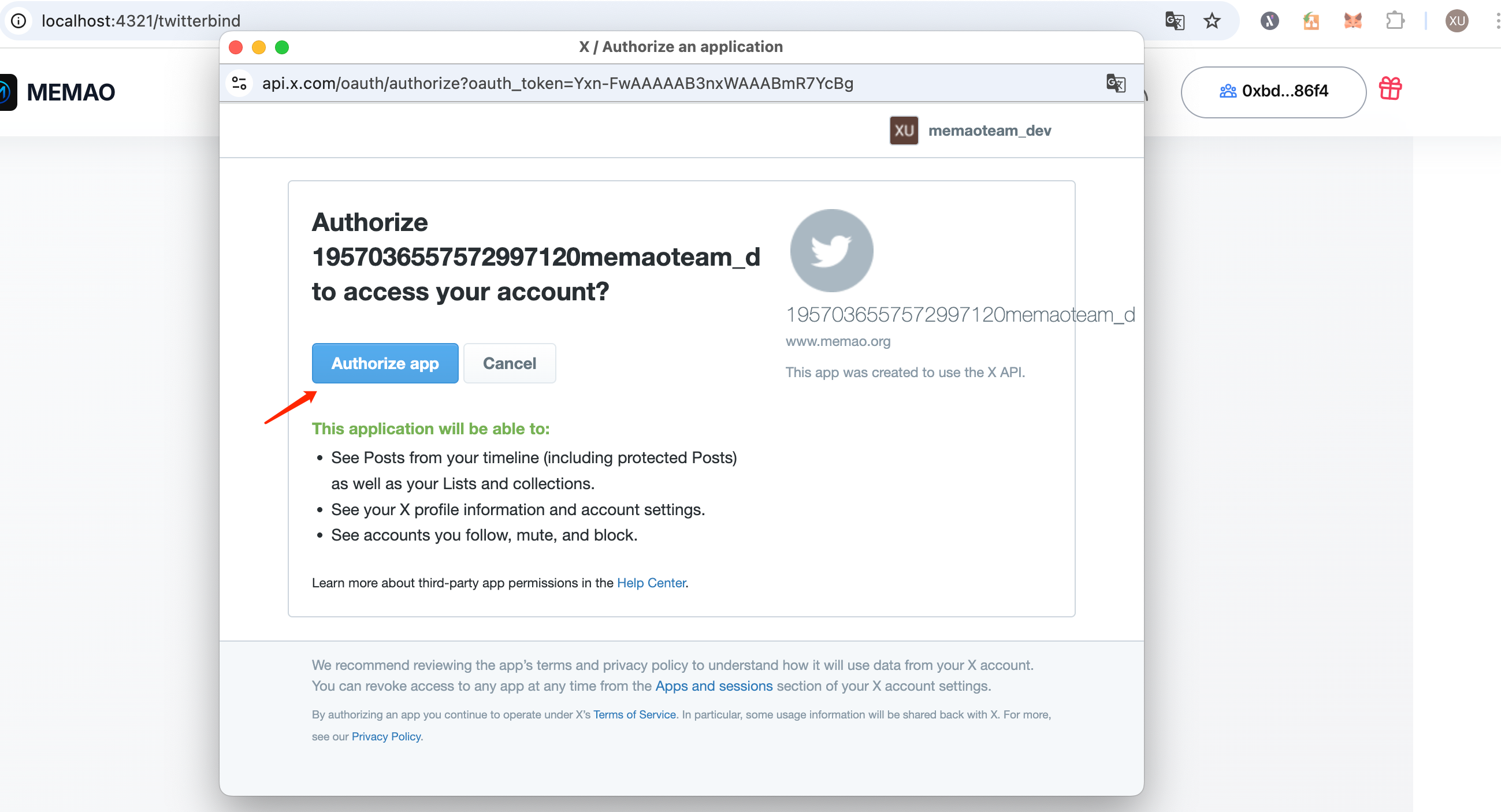Open the Help Center link
1501x812 pixels.
coord(651,583)
